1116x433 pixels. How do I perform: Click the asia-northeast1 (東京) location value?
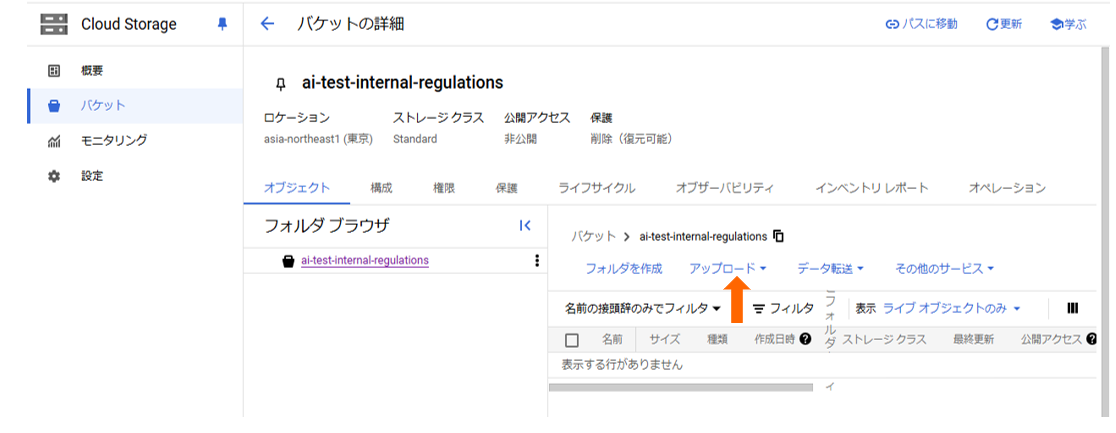tap(318, 140)
